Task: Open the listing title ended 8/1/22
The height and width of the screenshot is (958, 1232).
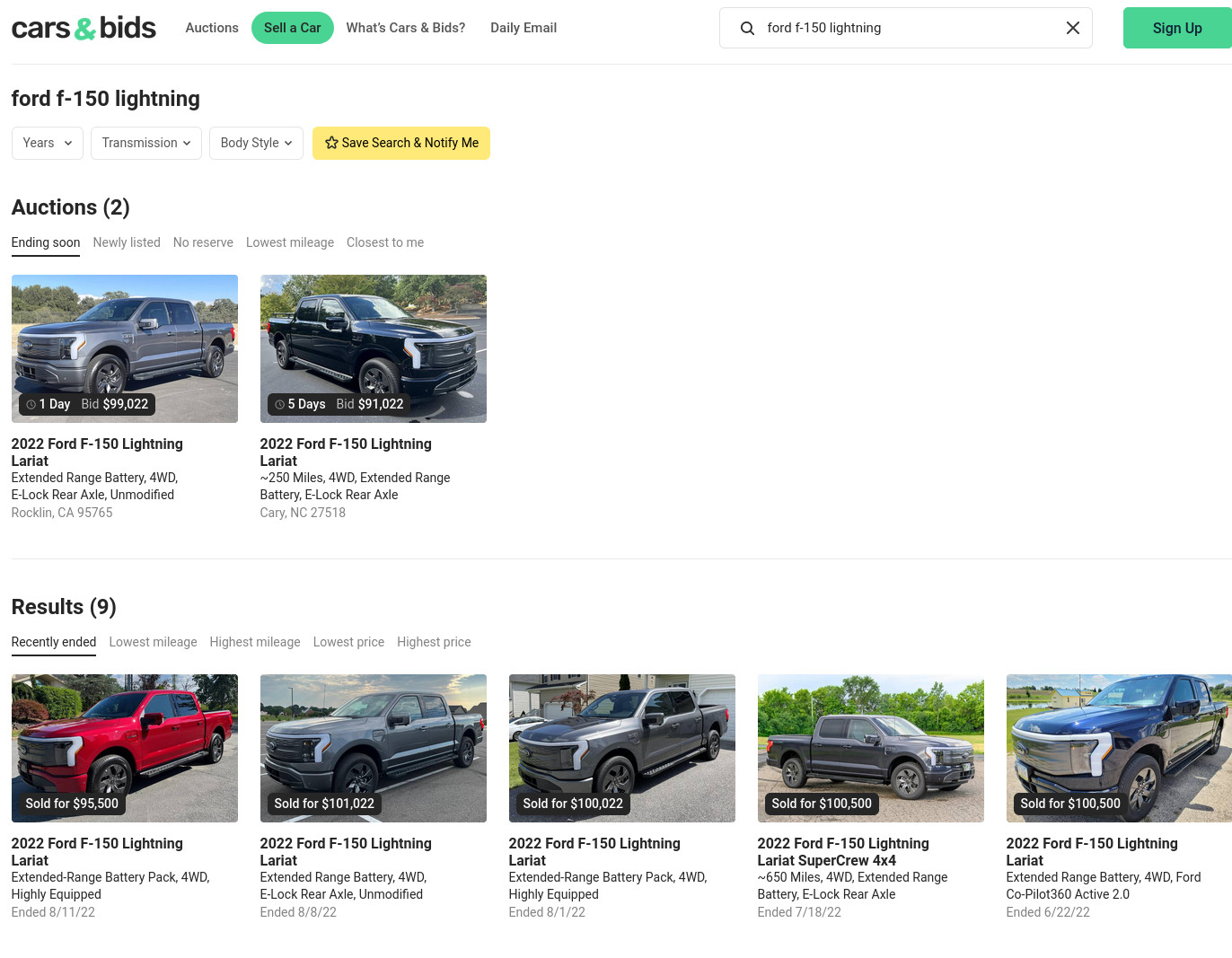Action: point(594,852)
